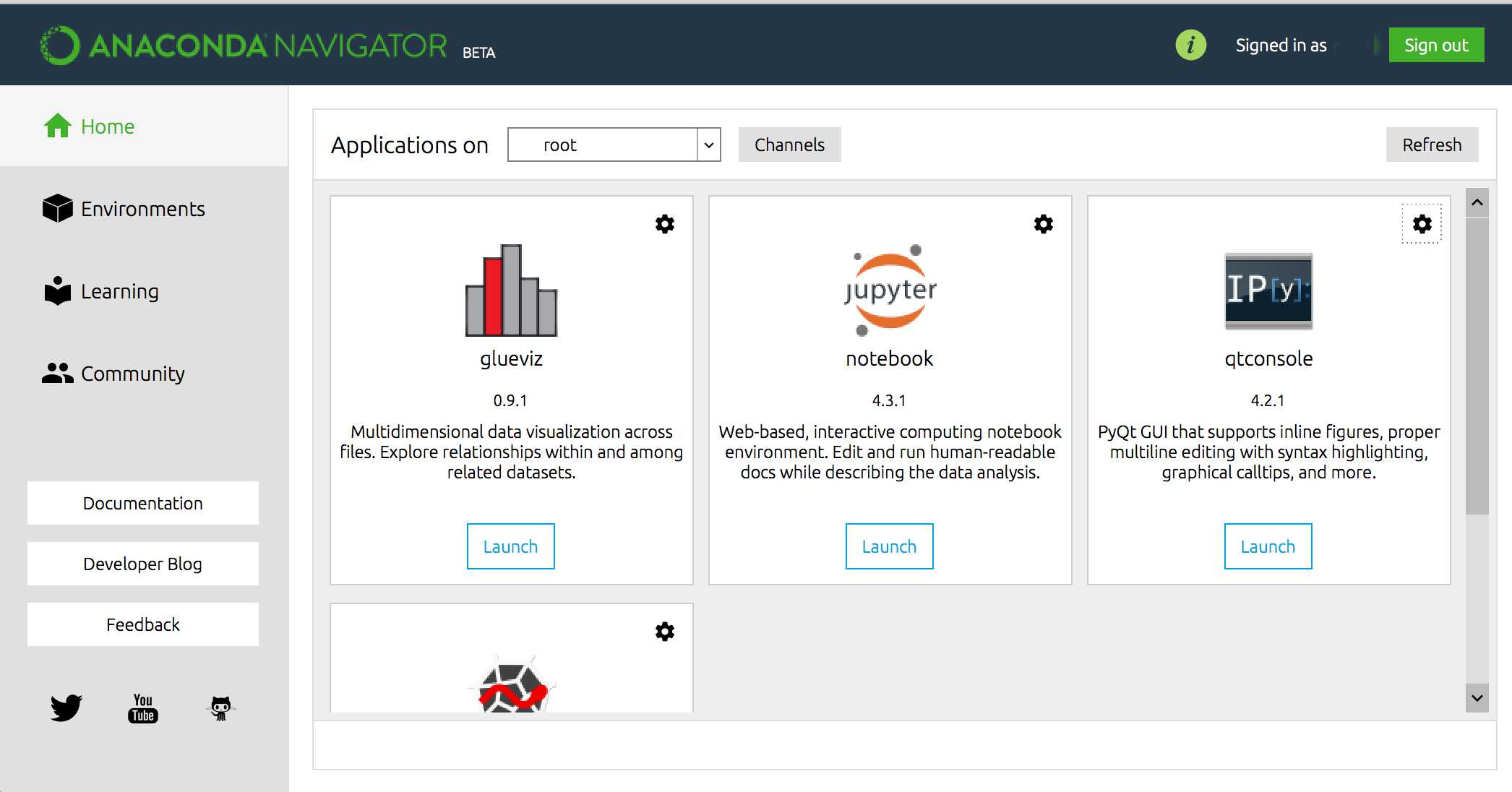Click the glueviz bar chart logo
Image resolution: width=1512 pixels, height=792 pixels.
pyautogui.click(x=511, y=290)
